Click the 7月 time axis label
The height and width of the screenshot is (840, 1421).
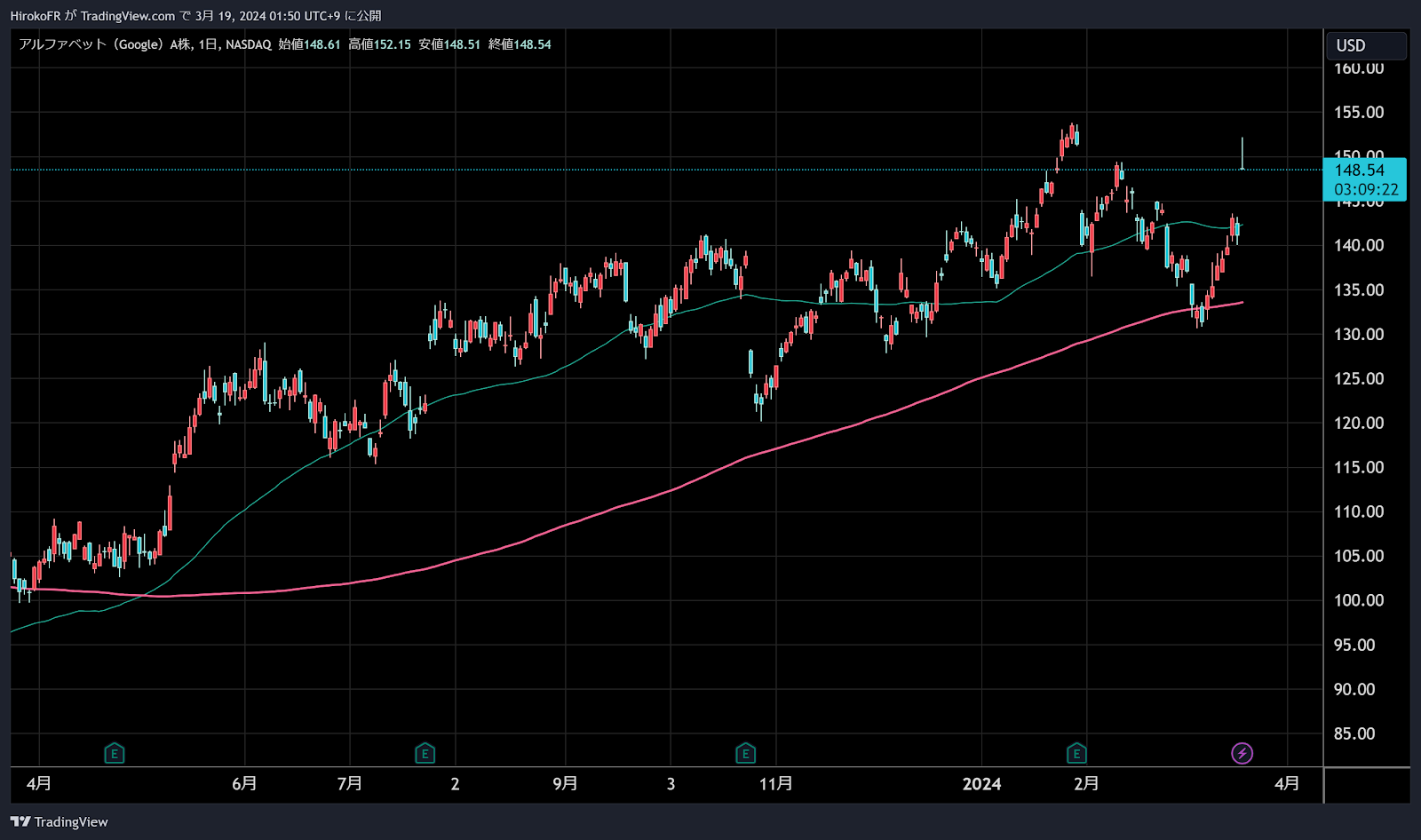[350, 783]
